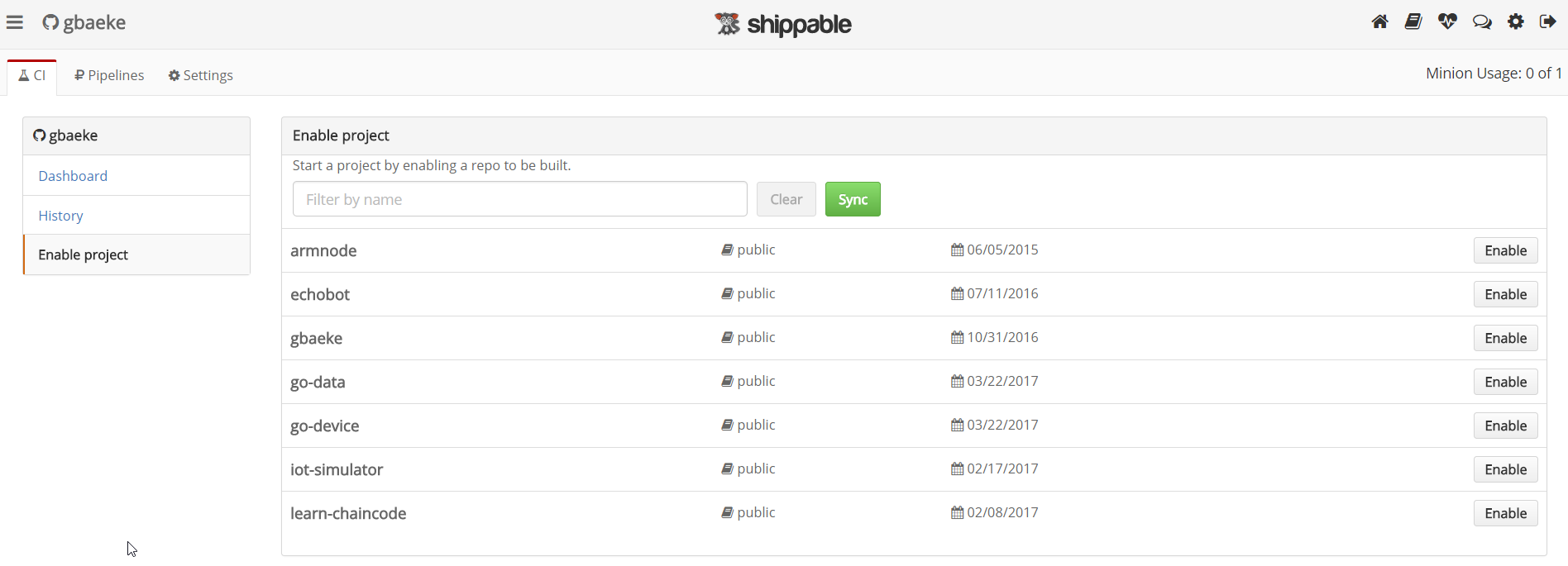This screenshot has height=566, width=1568.
Task: Select the CI tab
Action: click(32, 75)
